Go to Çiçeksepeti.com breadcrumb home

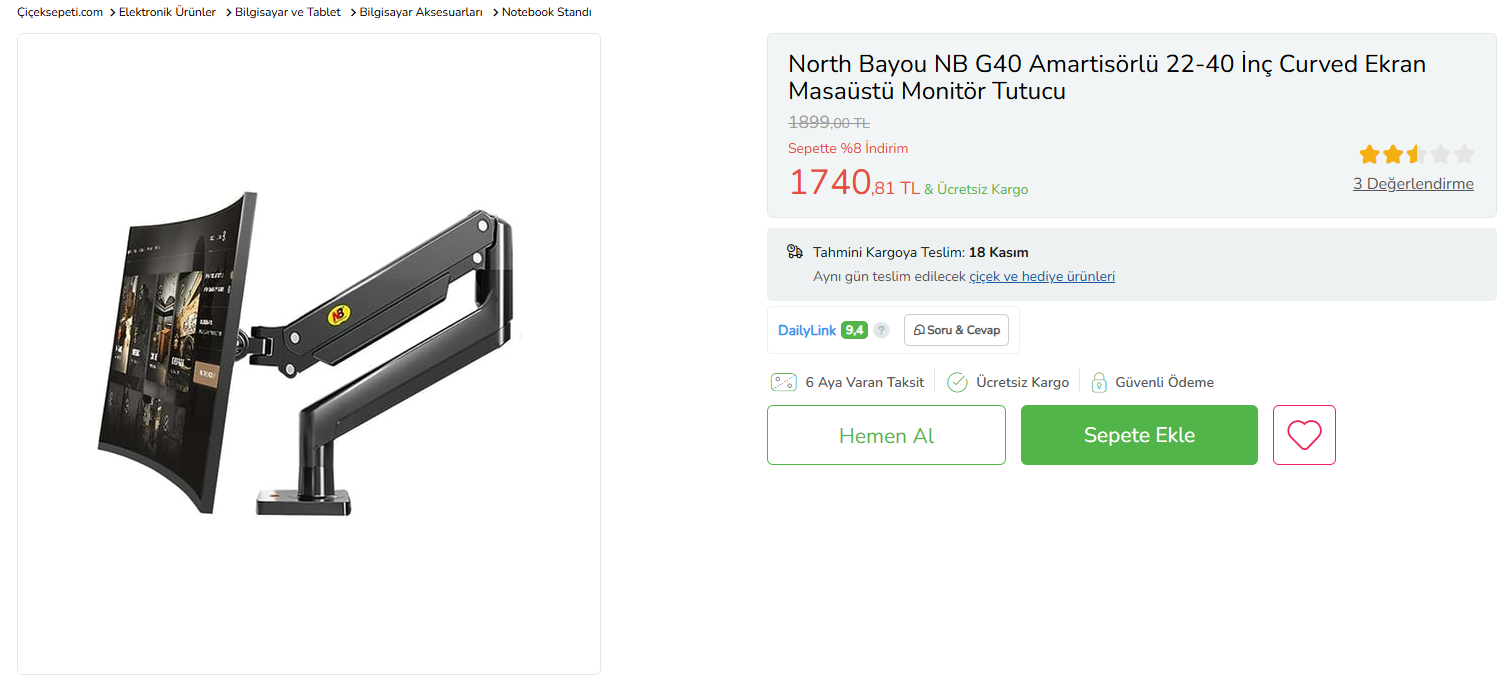(60, 12)
